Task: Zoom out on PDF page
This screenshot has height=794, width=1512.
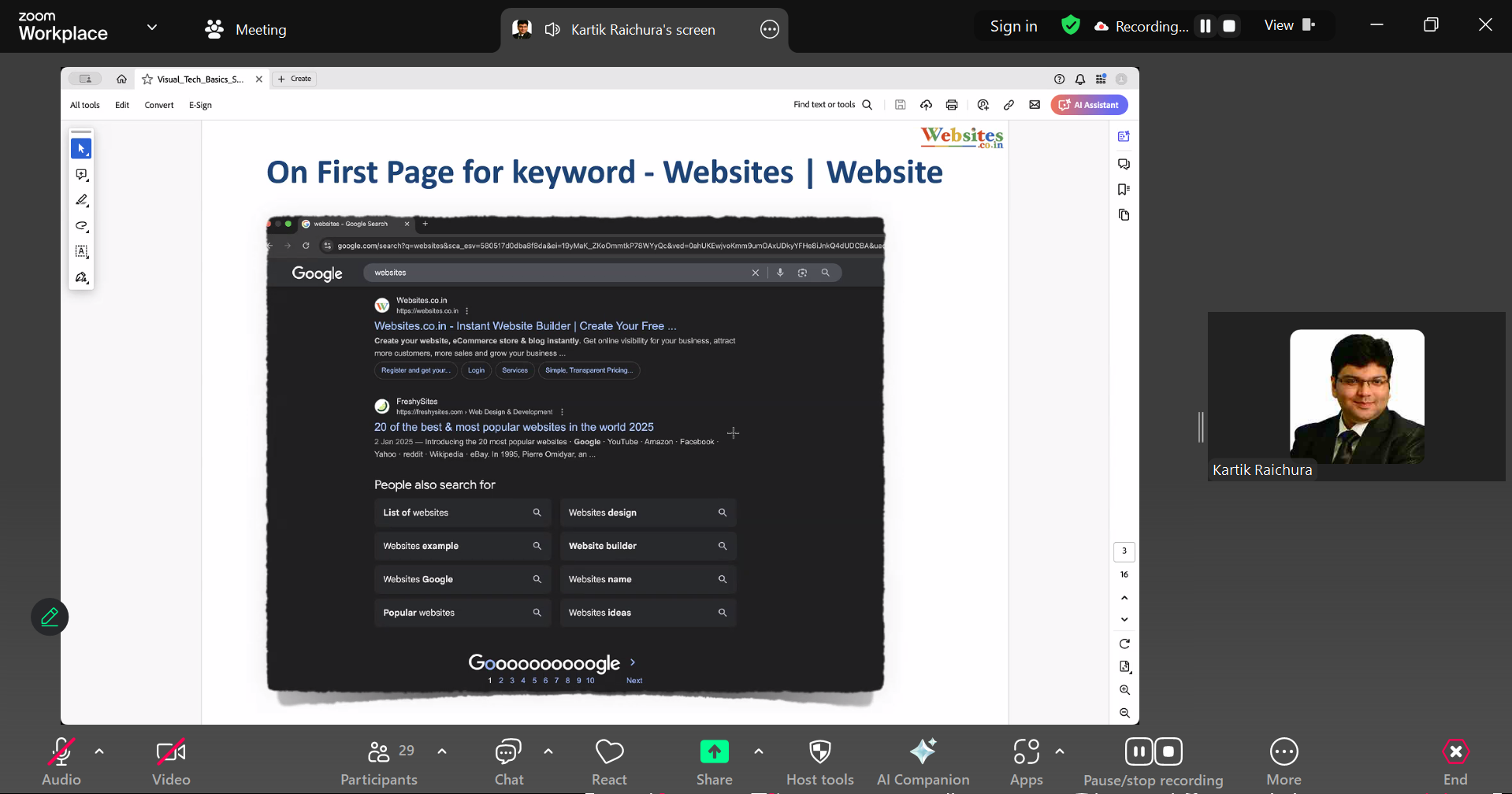Action: 1124,713
